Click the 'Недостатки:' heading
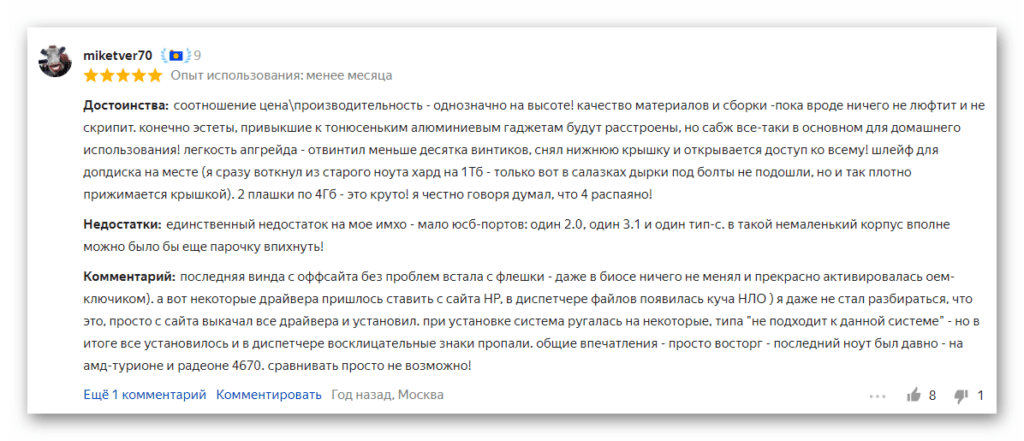The image size is (1024, 441). coord(123,224)
